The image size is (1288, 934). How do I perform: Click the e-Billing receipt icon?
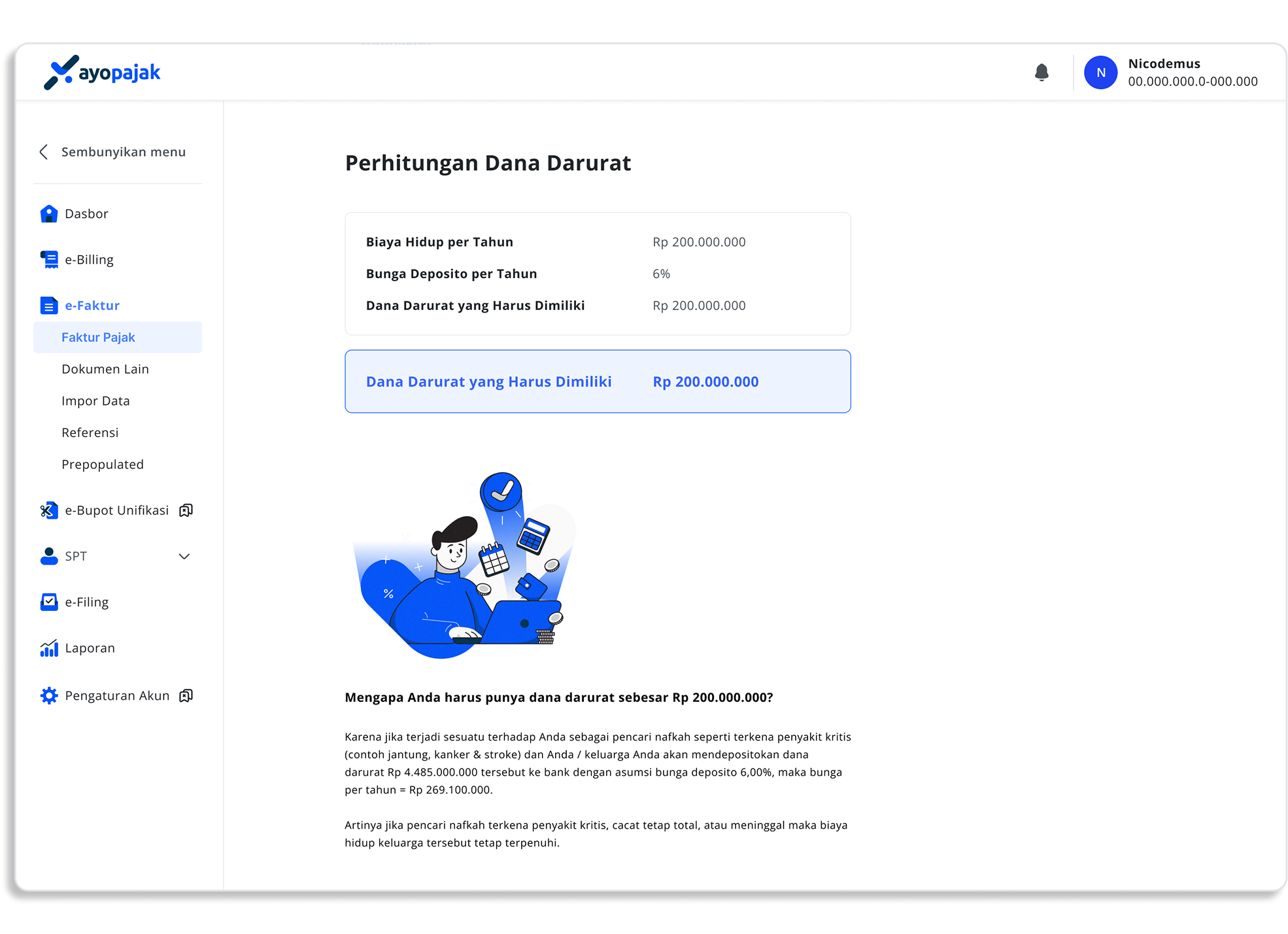[49, 260]
